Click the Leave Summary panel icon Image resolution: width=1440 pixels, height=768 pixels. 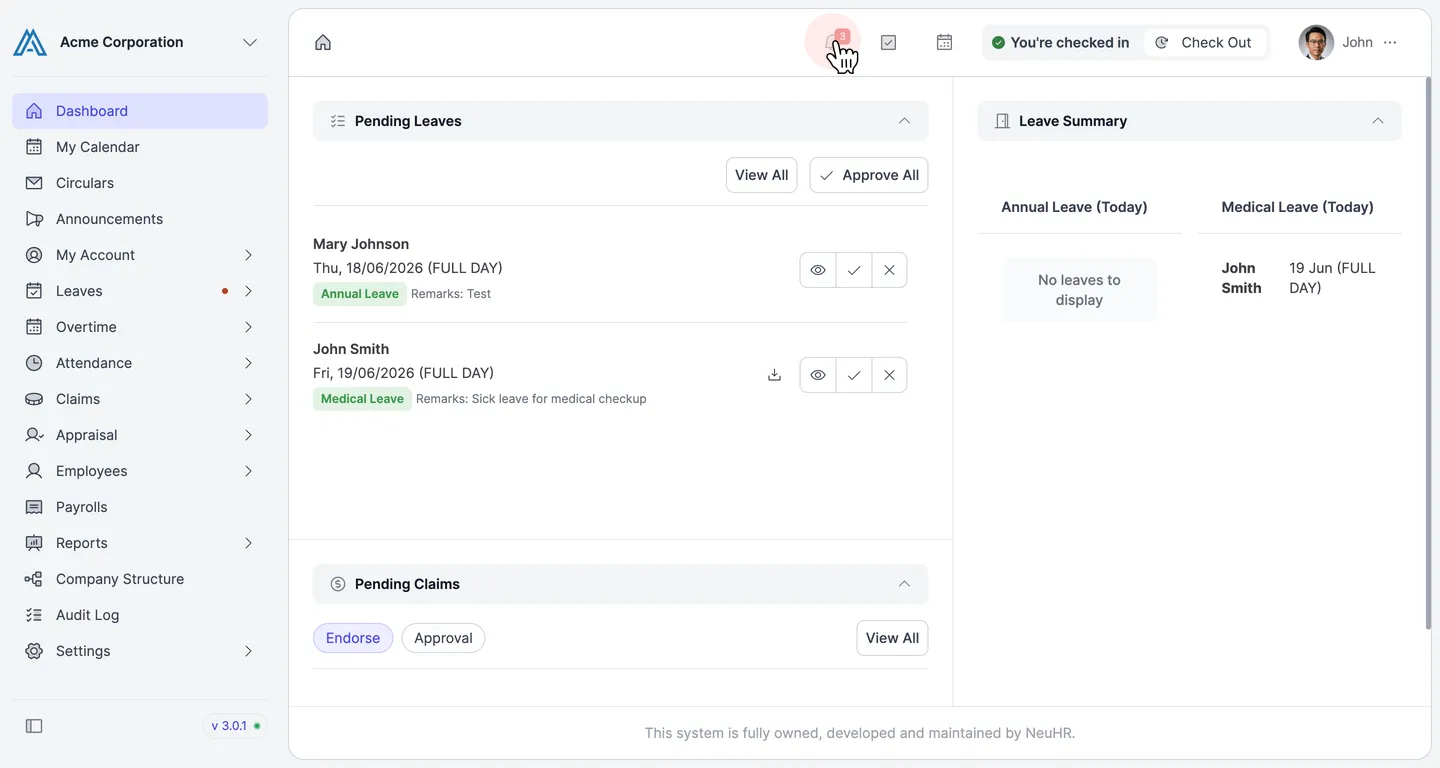[x=1002, y=121]
